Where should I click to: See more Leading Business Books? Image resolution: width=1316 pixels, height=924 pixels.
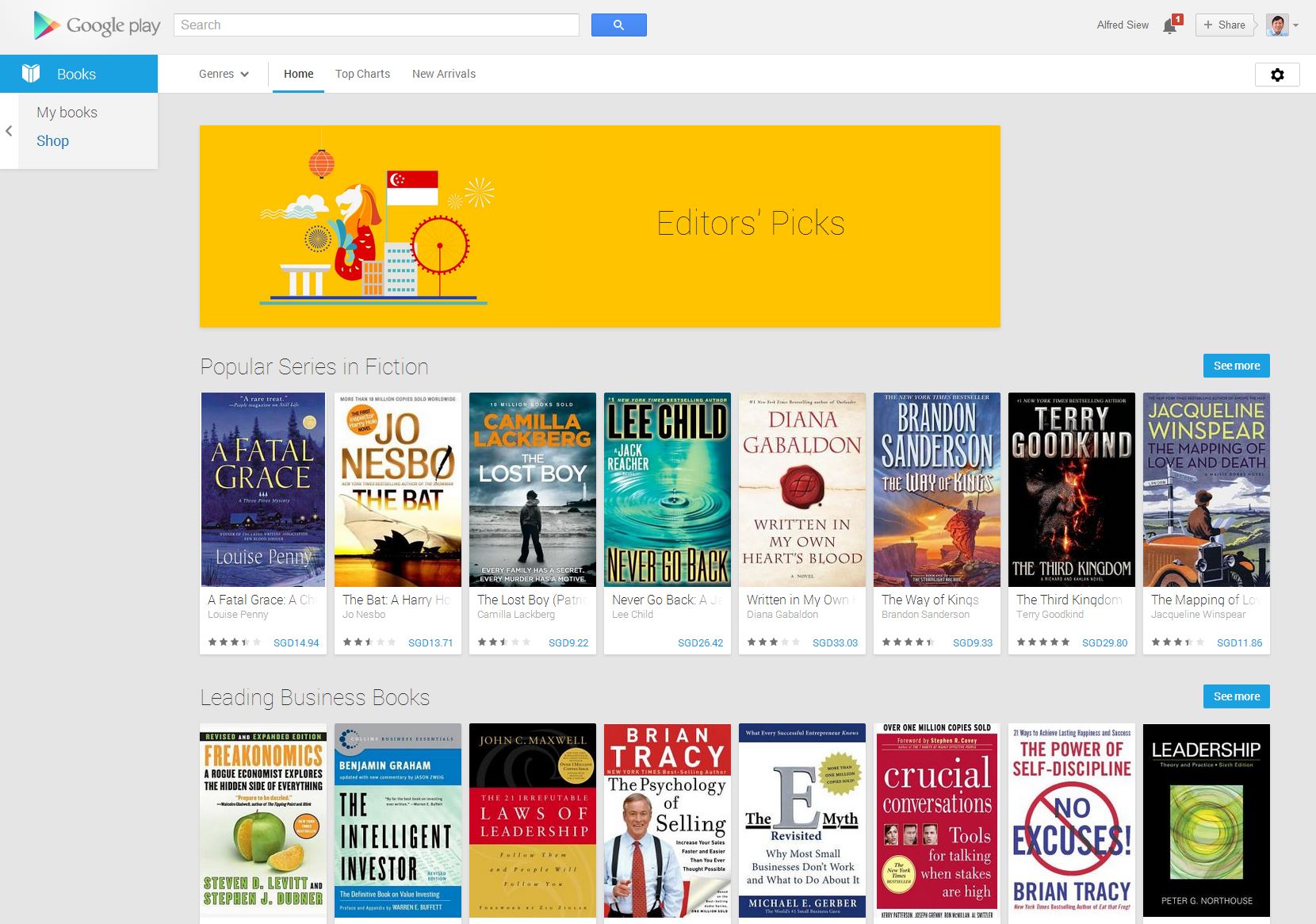pyautogui.click(x=1237, y=696)
